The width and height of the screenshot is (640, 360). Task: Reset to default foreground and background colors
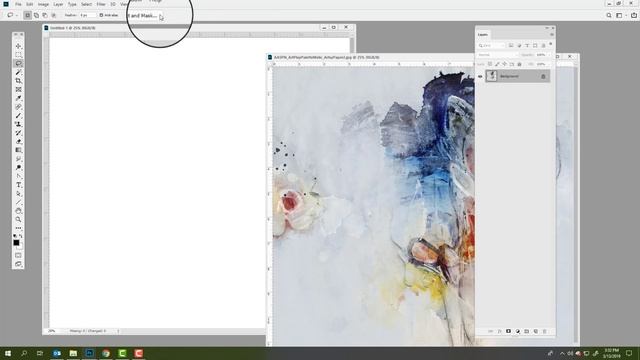[x=15, y=236]
